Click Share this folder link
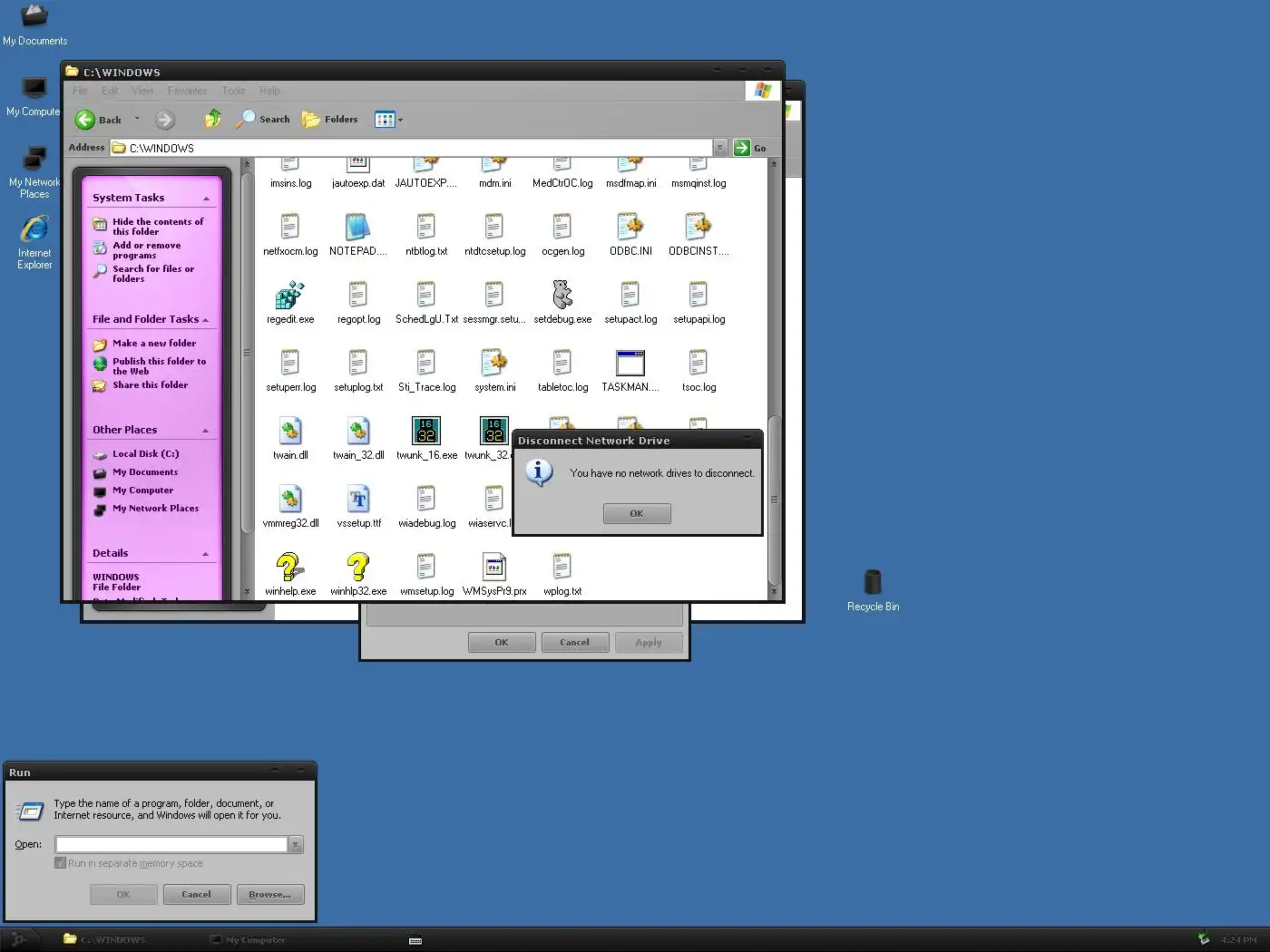 coord(150,385)
